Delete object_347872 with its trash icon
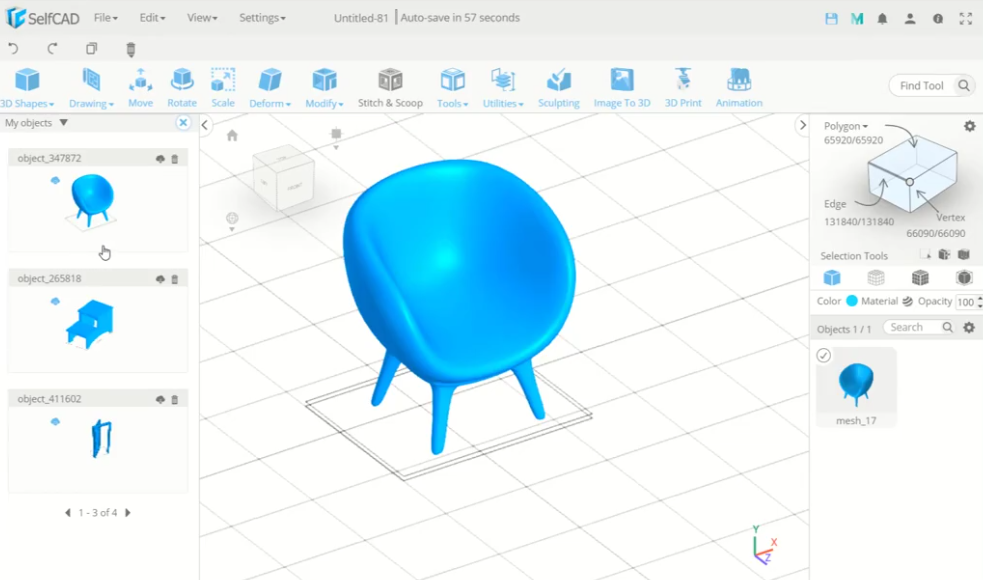The height and width of the screenshot is (580, 983). point(175,159)
